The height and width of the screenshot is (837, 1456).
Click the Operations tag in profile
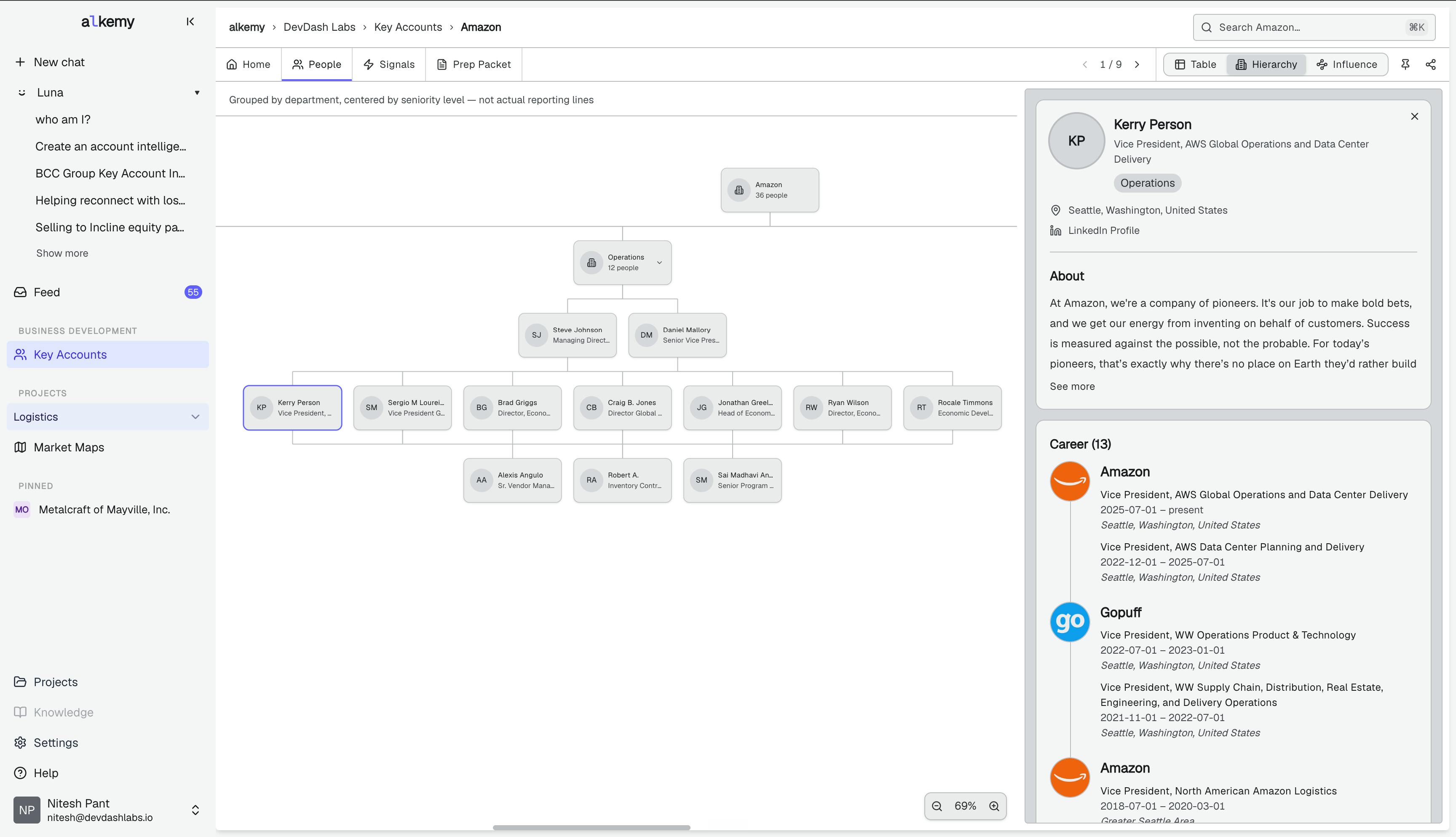click(1148, 183)
